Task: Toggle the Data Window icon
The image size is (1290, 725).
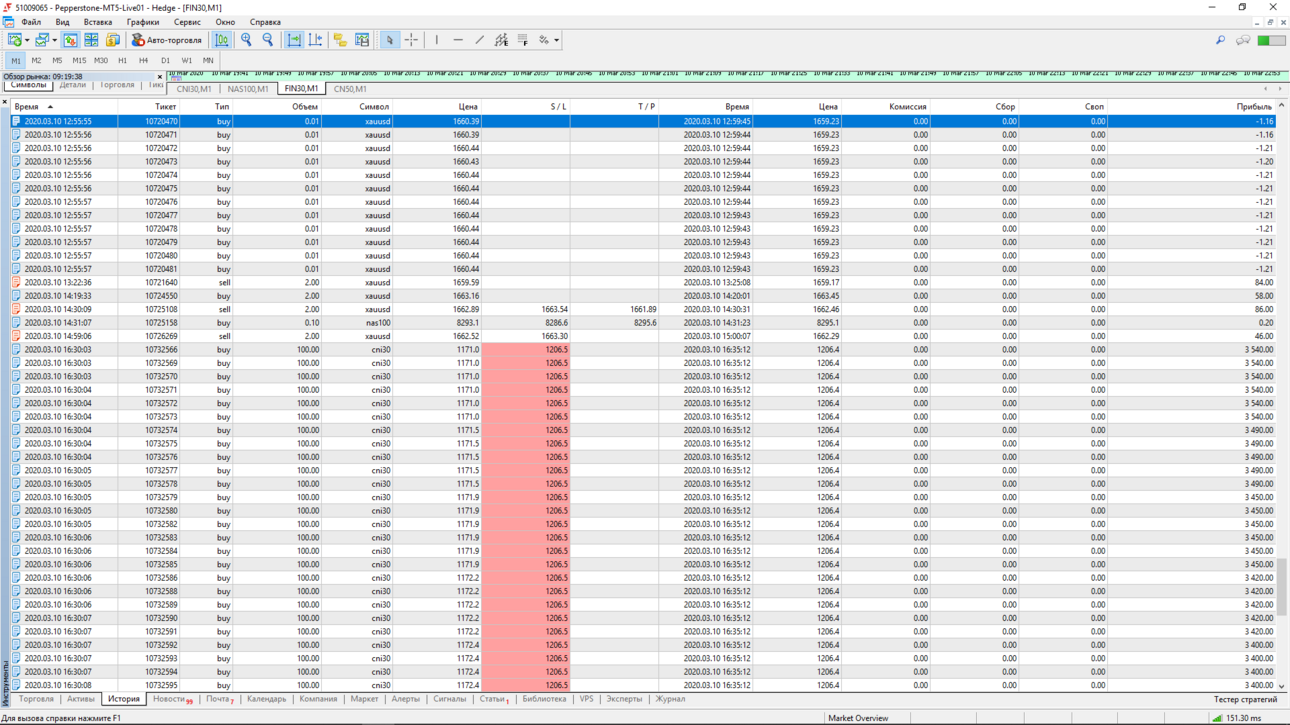Action: 91,40
